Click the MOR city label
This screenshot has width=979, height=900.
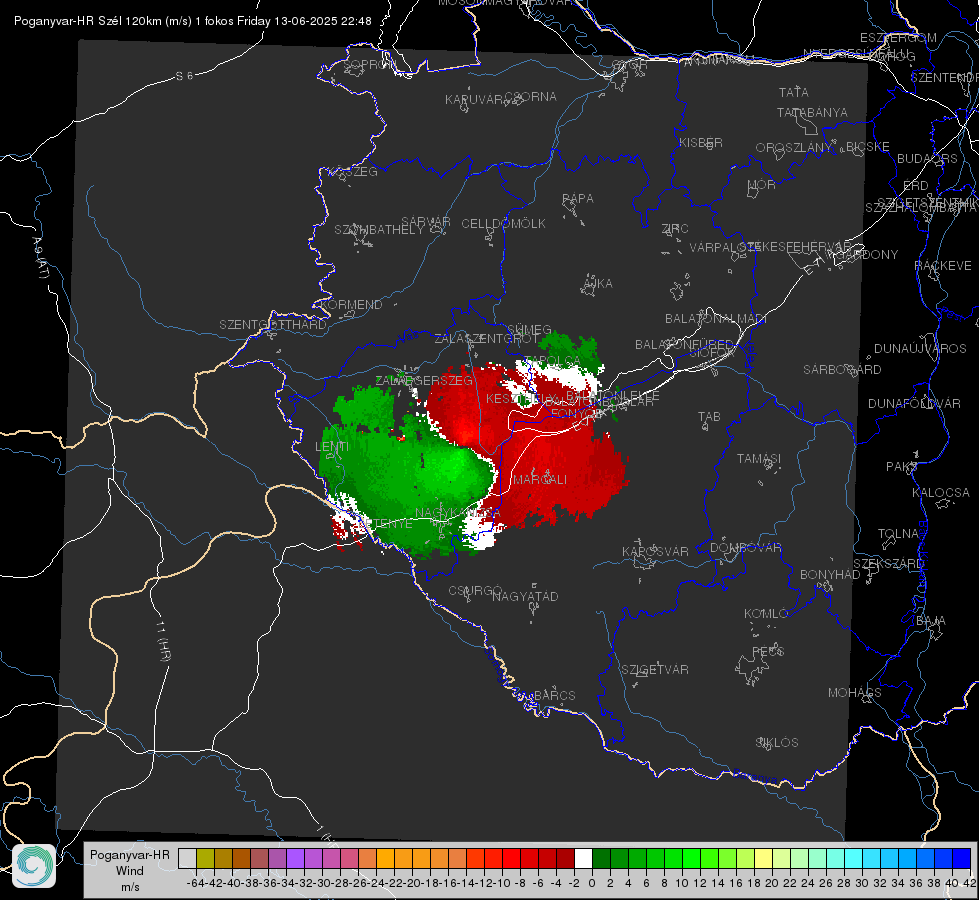pyautogui.click(x=762, y=185)
